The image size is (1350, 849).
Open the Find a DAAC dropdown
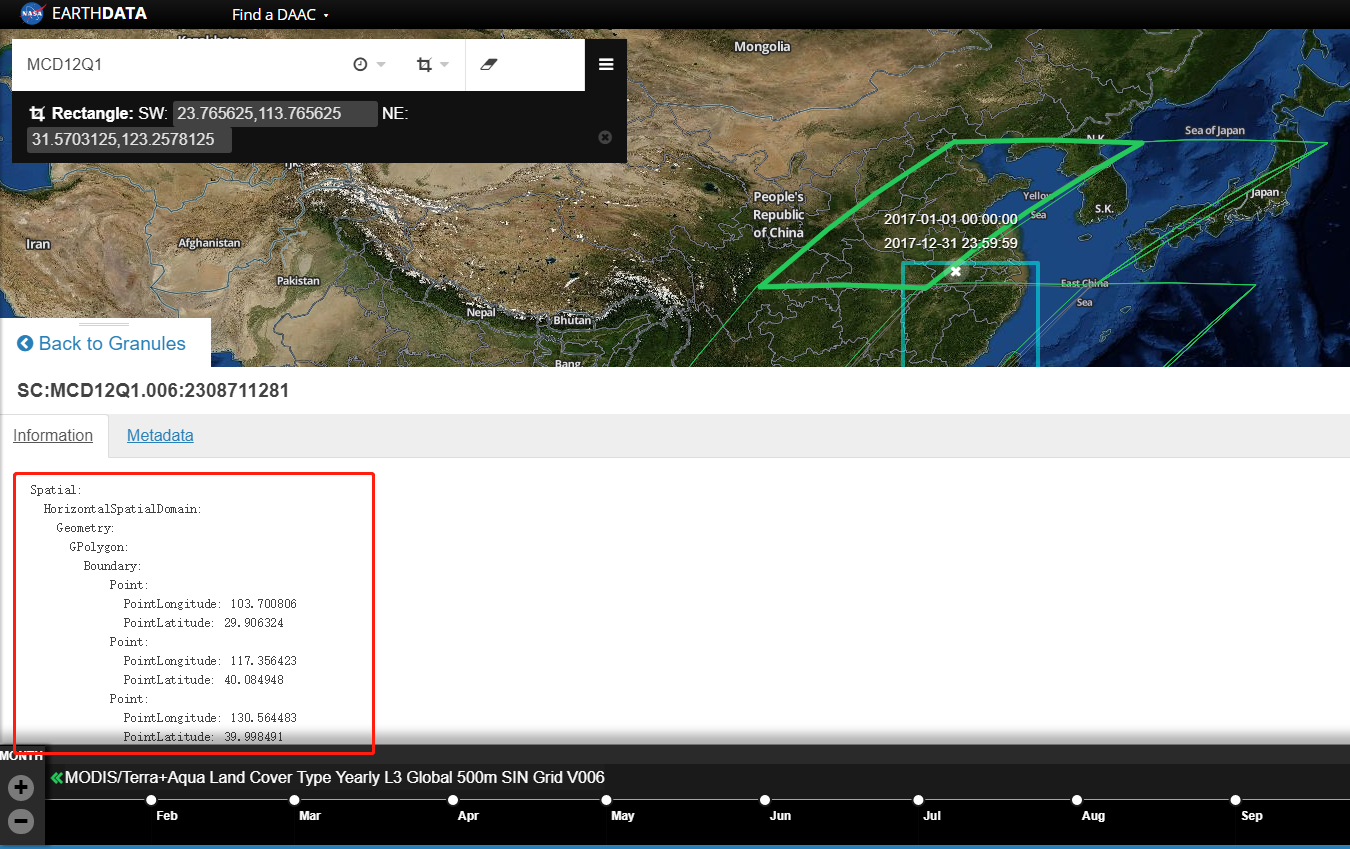pyautogui.click(x=280, y=15)
